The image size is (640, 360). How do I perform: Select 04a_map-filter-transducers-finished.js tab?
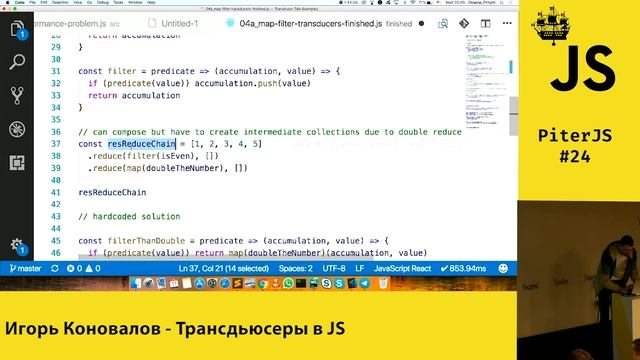[311, 24]
